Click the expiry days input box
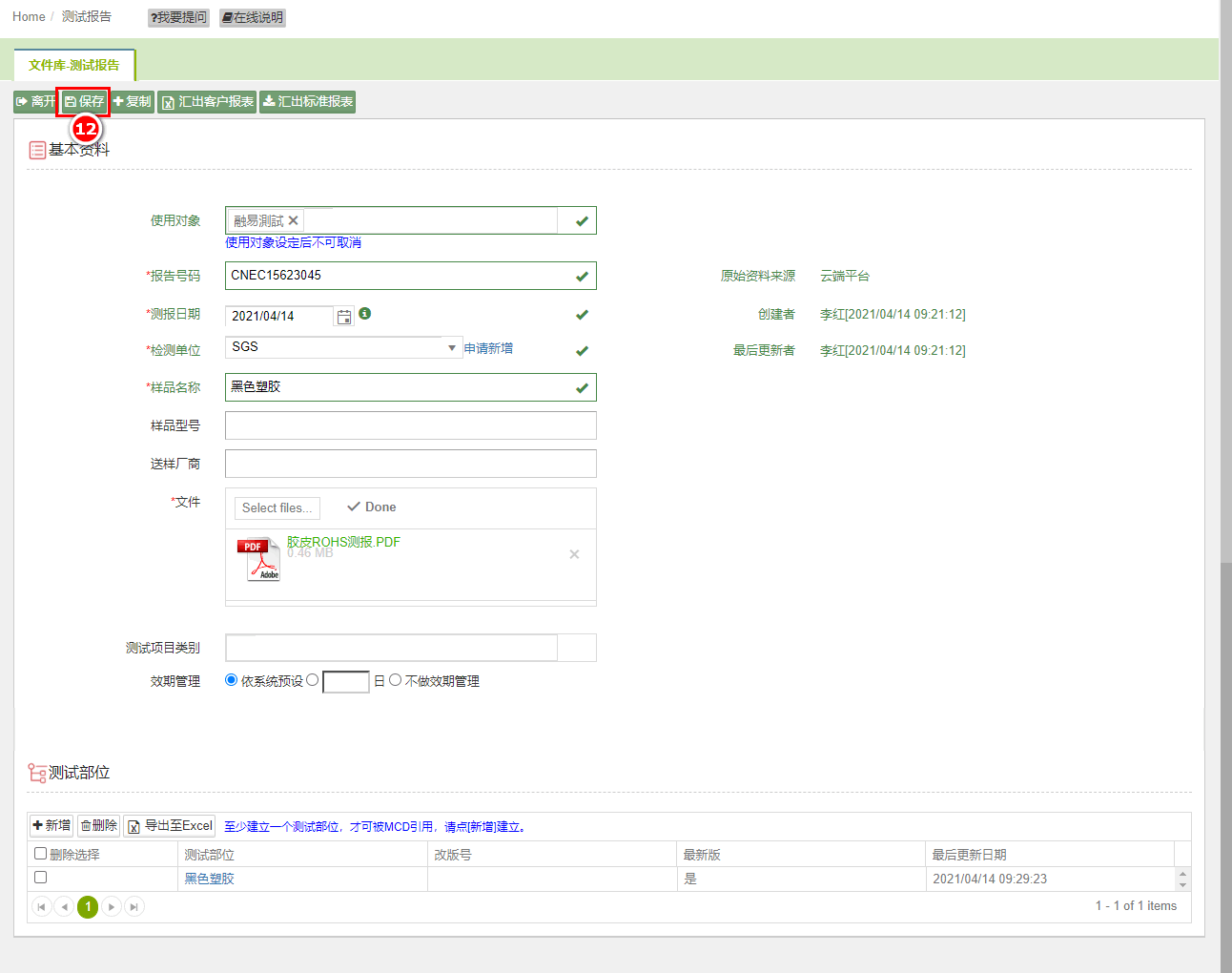 (346, 681)
